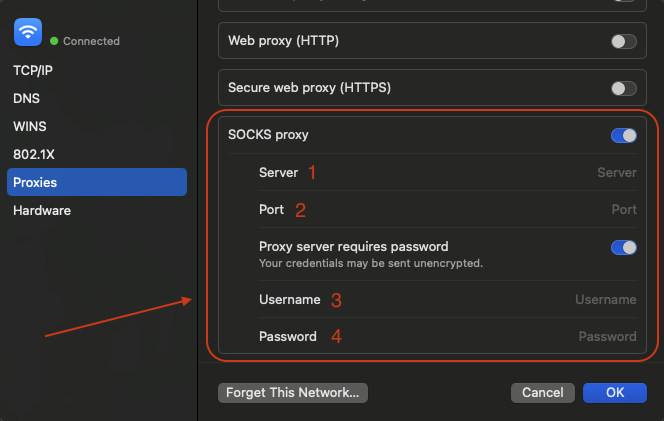Click the blue Wi-Fi network icon
This screenshot has width=664, height=421.
point(27,33)
